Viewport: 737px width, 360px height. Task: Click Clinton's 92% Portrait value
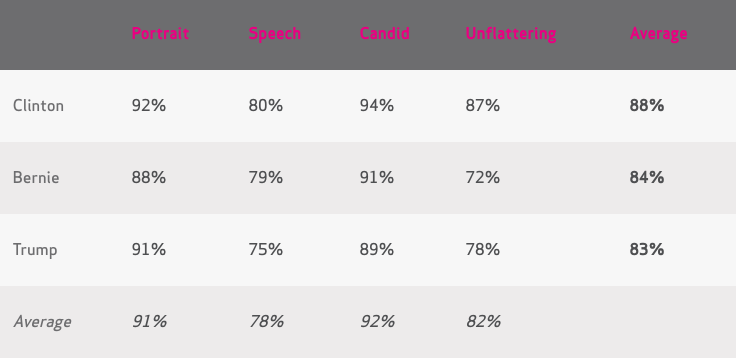pos(149,105)
